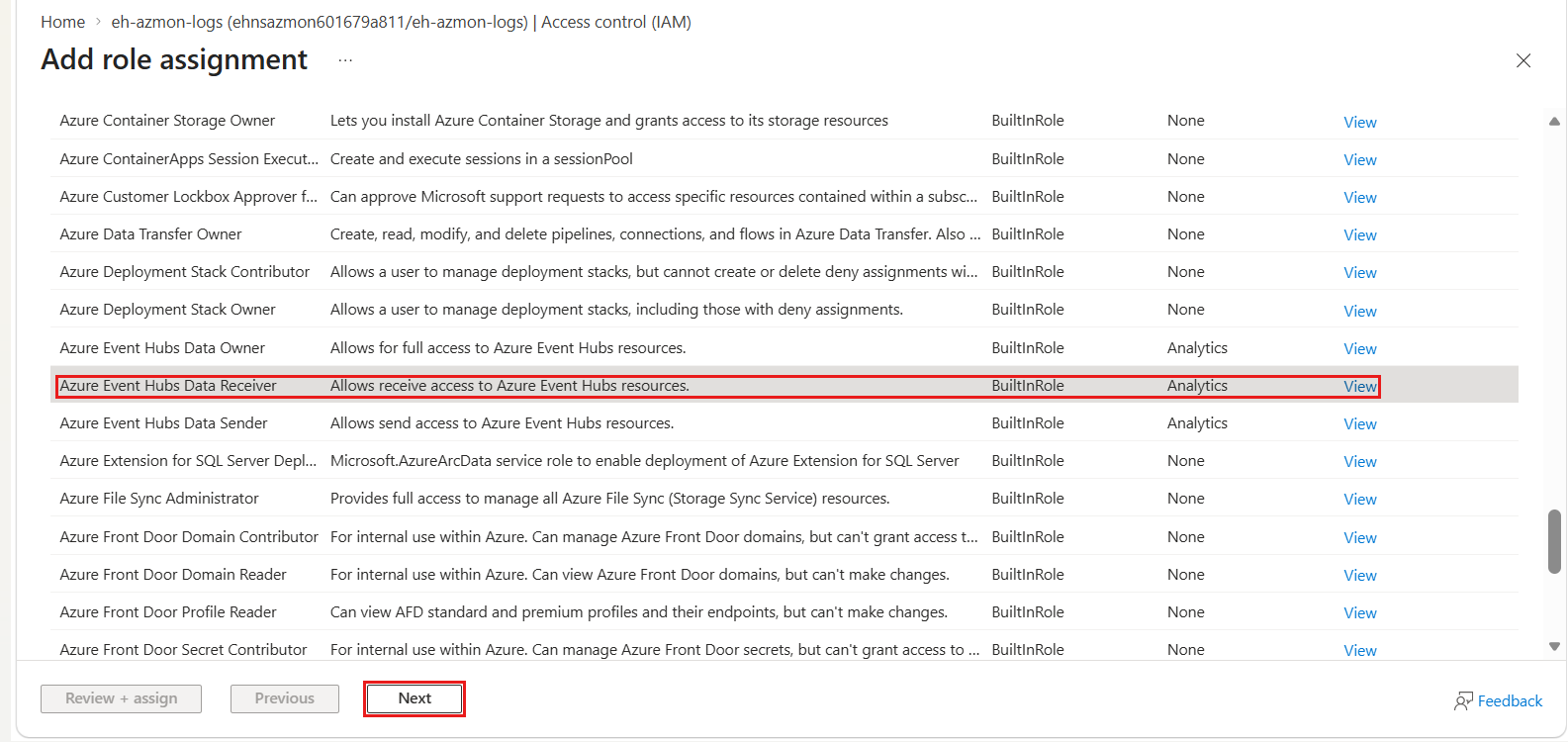The height and width of the screenshot is (742, 1568).
Task: Close the Add role assignment pane
Action: coord(1523,60)
